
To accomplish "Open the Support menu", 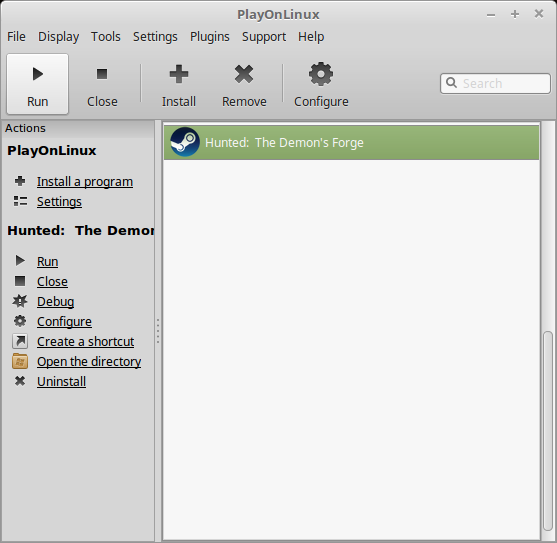I will point(264,37).
